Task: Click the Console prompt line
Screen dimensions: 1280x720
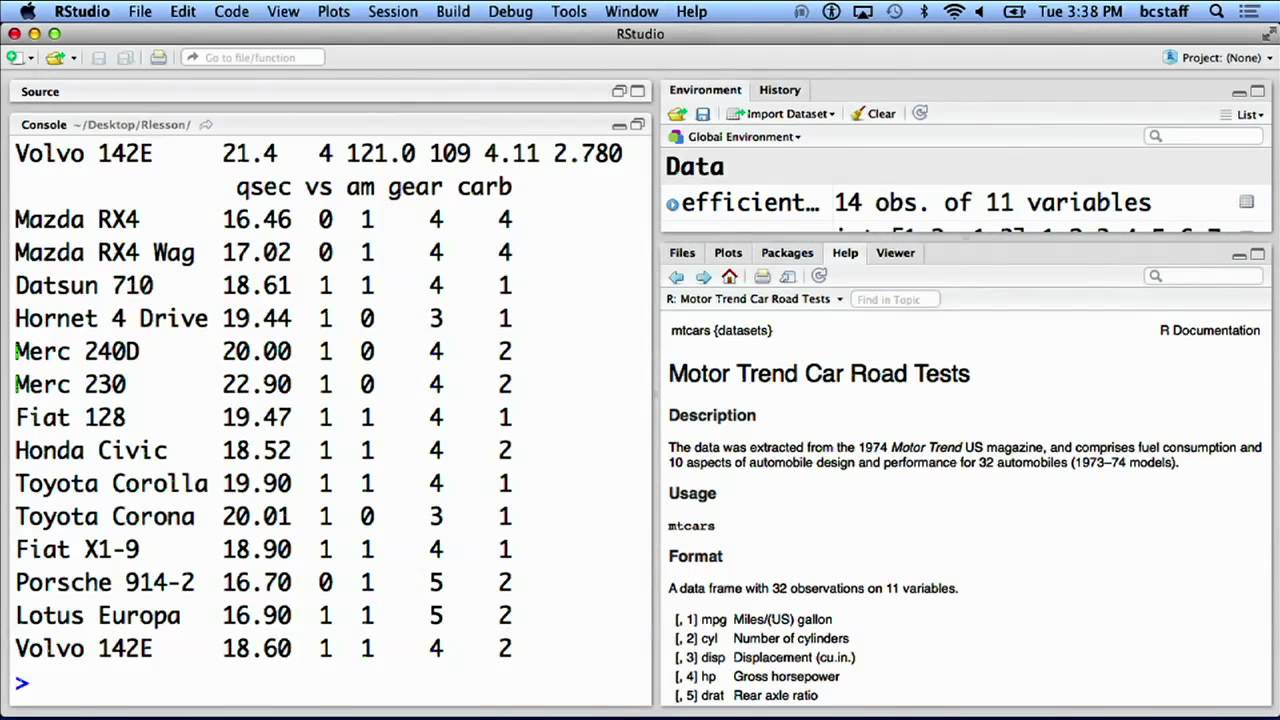Action: point(330,682)
